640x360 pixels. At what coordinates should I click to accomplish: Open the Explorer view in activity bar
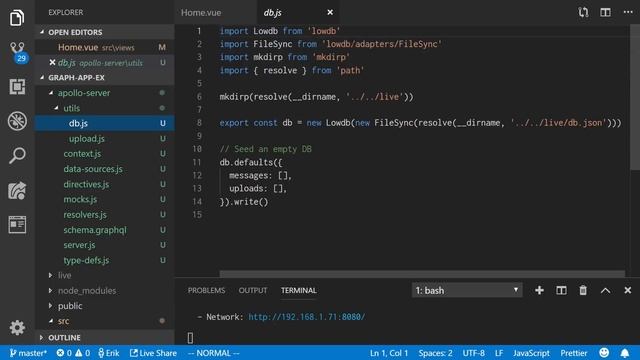(x=17, y=18)
